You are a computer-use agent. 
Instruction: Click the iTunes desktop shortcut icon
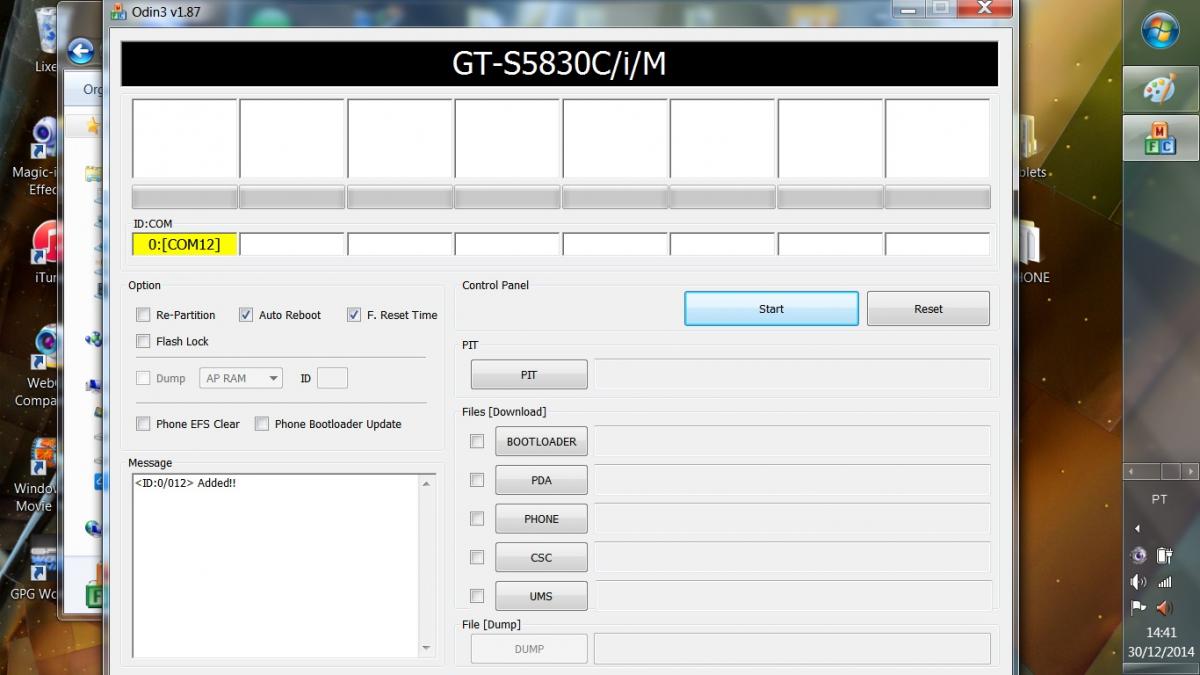(46, 245)
